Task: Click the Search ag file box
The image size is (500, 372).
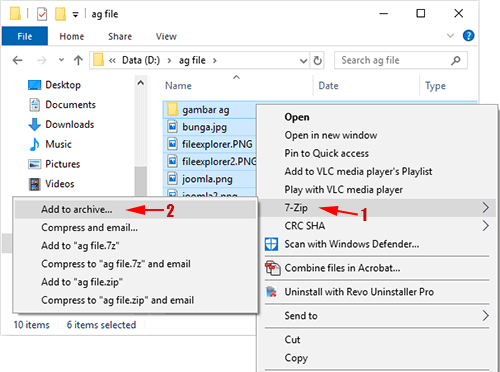Action: pyautogui.click(x=401, y=60)
